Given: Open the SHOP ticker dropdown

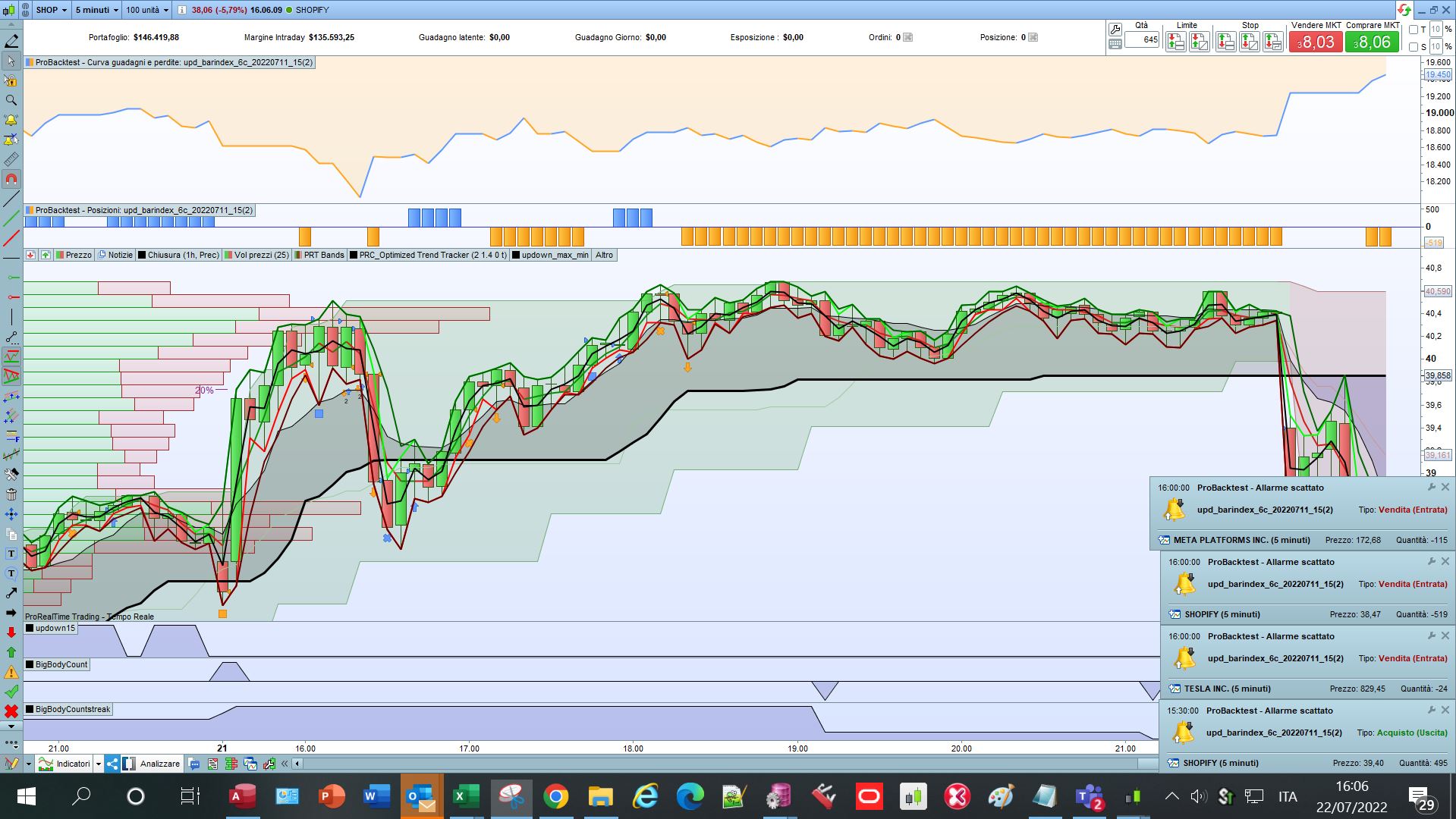Looking at the screenshot, I should 52,10.
